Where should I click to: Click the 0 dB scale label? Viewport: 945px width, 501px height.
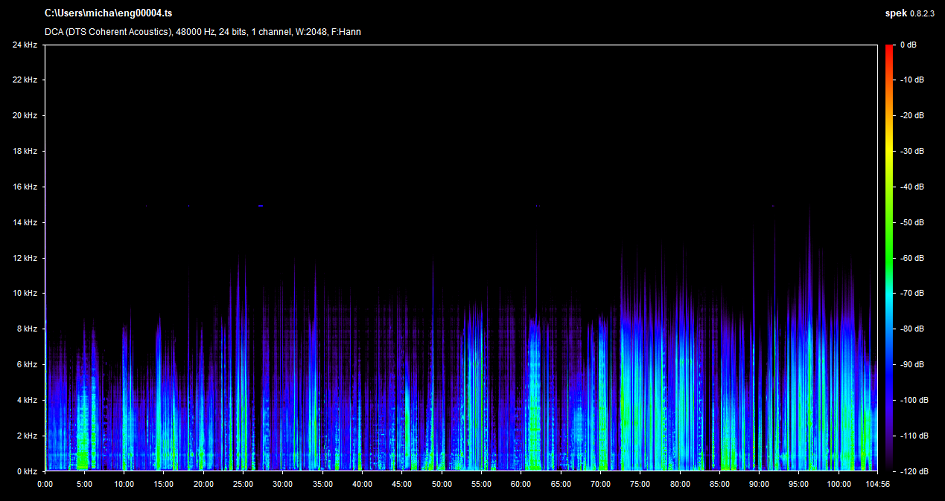pos(909,45)
